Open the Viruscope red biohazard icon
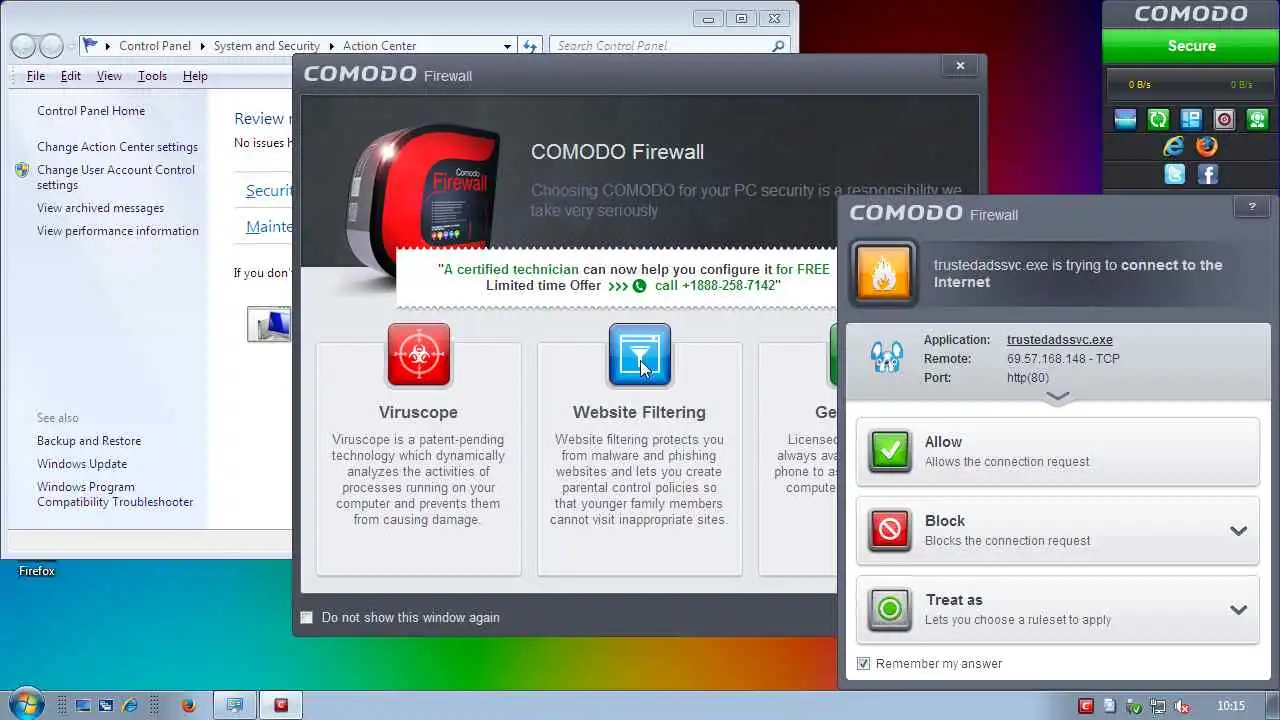Image resolution: width=1280 pixels, height=720 pixels. [419, 355]
